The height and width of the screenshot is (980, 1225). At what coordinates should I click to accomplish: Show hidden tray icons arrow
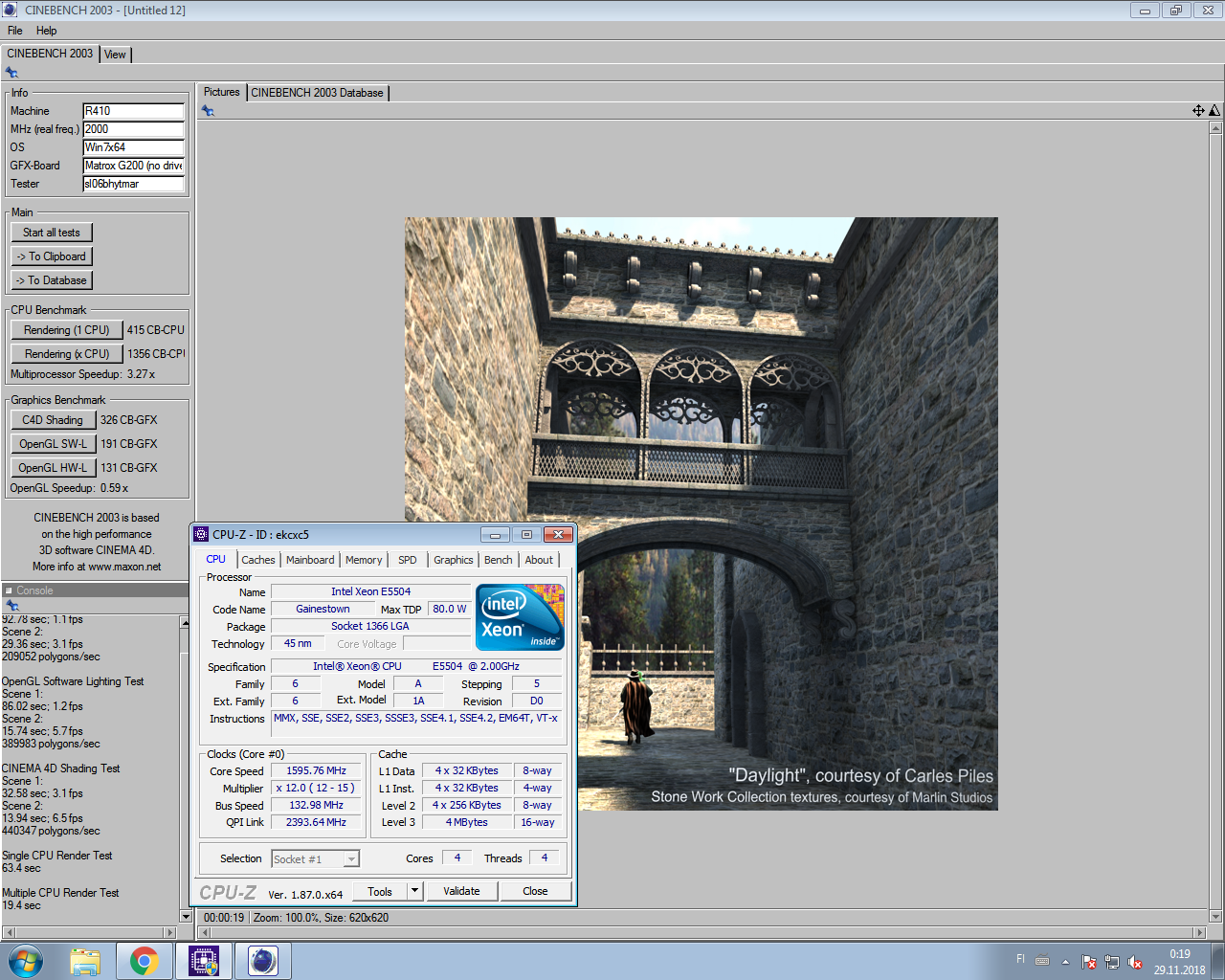coord(1065,962)
